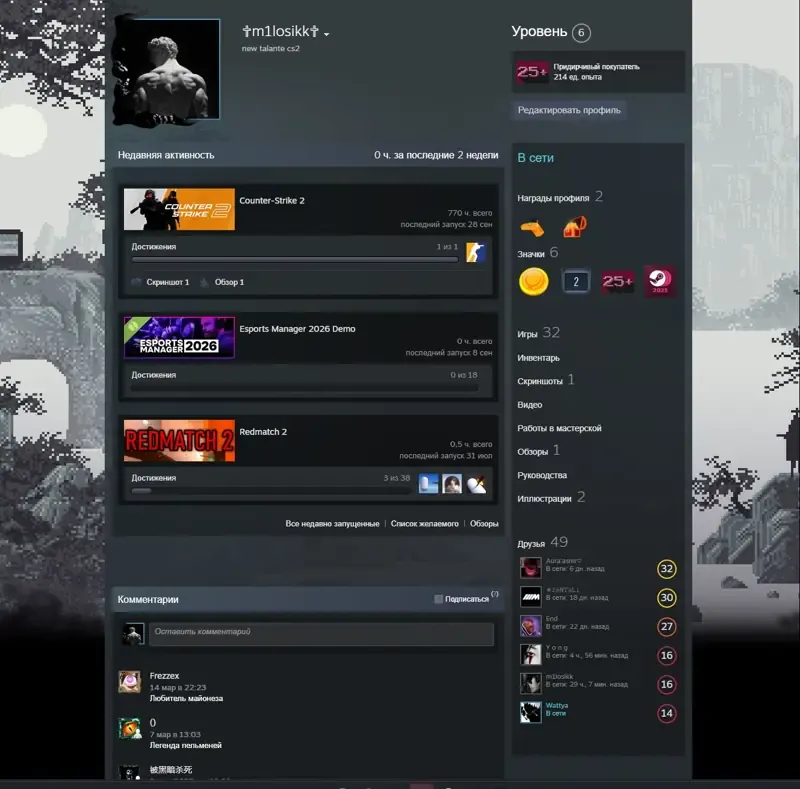Click the Counter-Strike 2 achievement icon
Image resolution: width=800 pixels, height=789 pixels.
(476, 253)
